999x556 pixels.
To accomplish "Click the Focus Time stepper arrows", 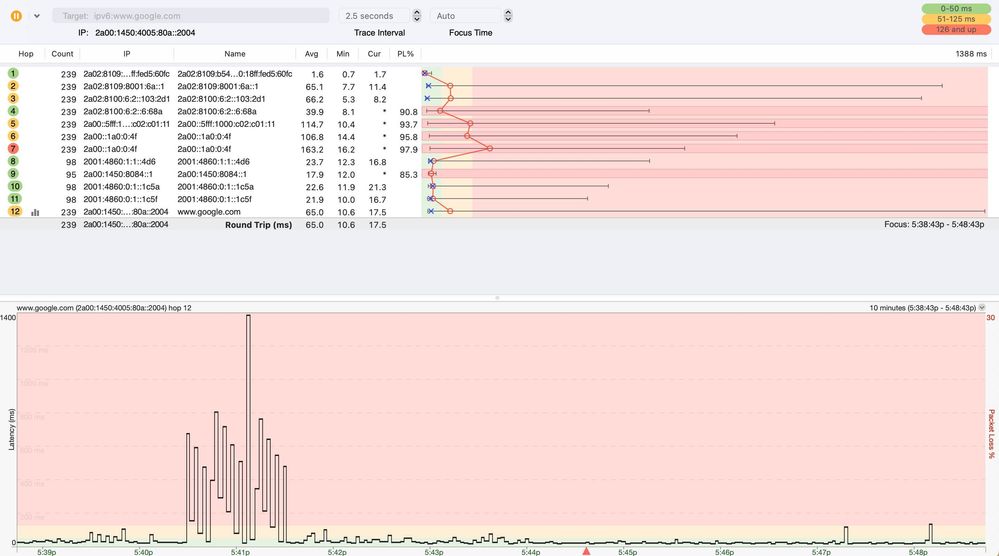I will coord(508,16).
